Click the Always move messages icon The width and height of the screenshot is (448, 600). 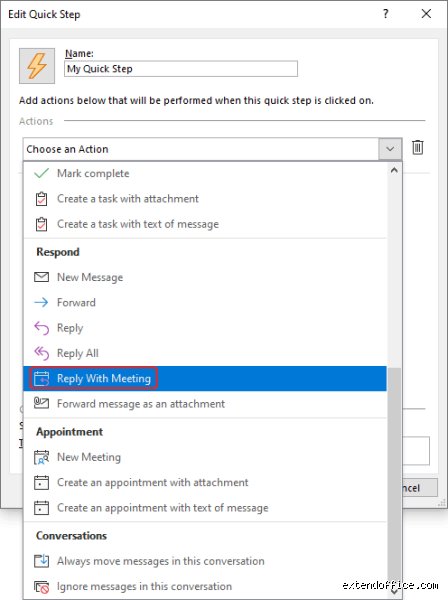[x=41, y=561]
